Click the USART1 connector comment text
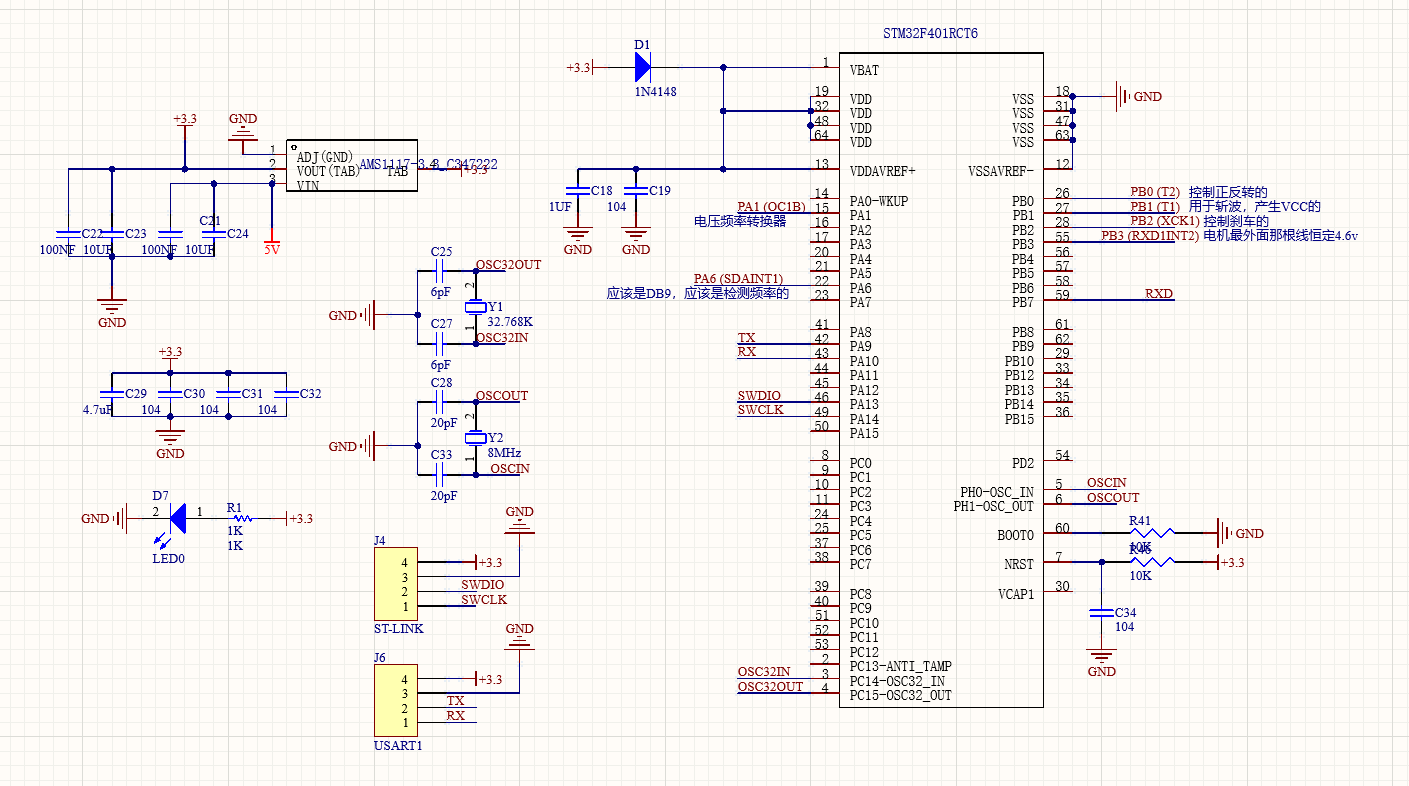The image size is (1409, 786). [x=398, y=745]
